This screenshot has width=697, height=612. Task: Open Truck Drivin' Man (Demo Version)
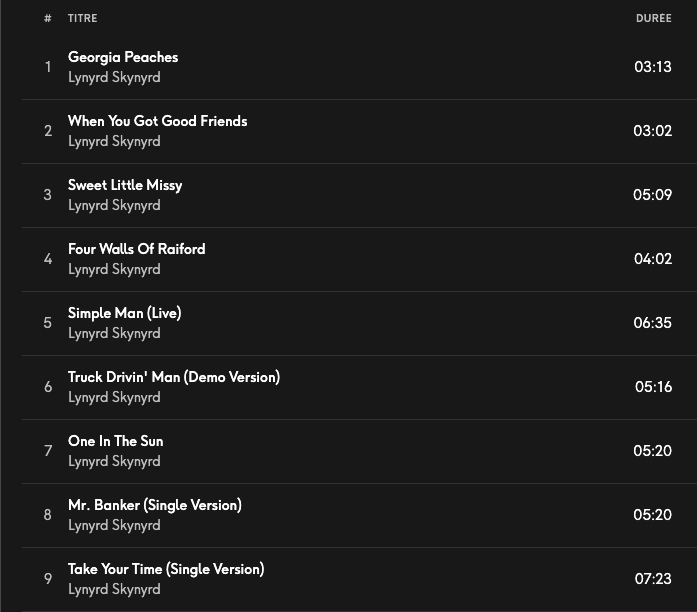(x=173, y=377)
